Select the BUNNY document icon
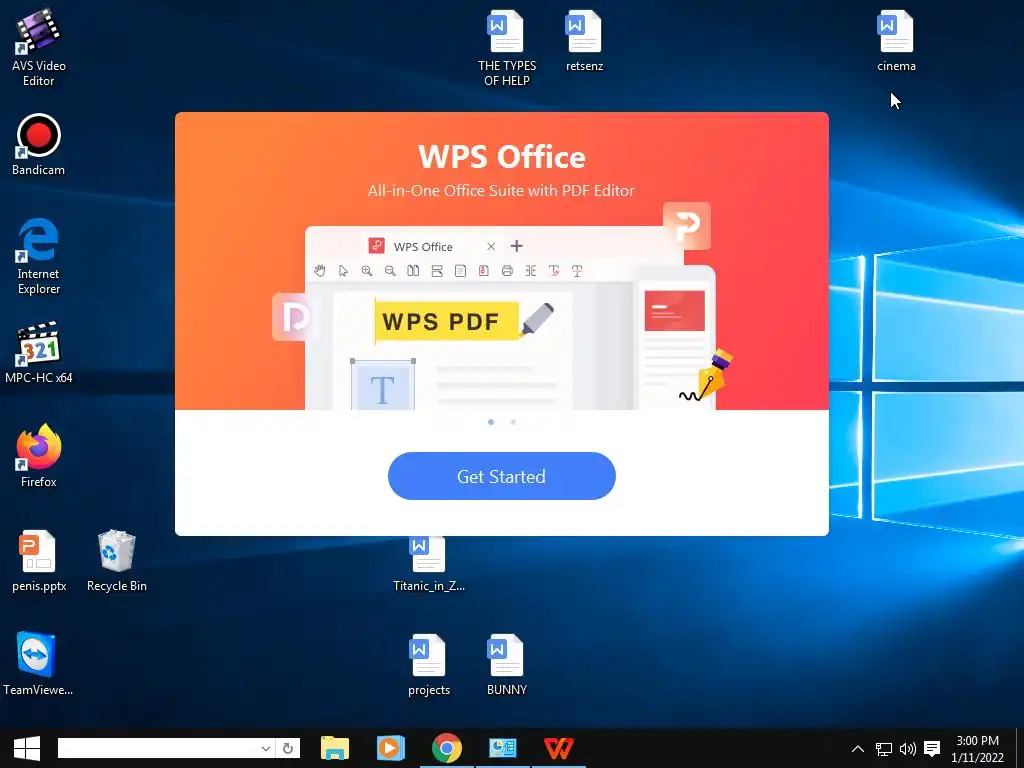Screen dimensions: 1024x768 [x=506, y=665]
